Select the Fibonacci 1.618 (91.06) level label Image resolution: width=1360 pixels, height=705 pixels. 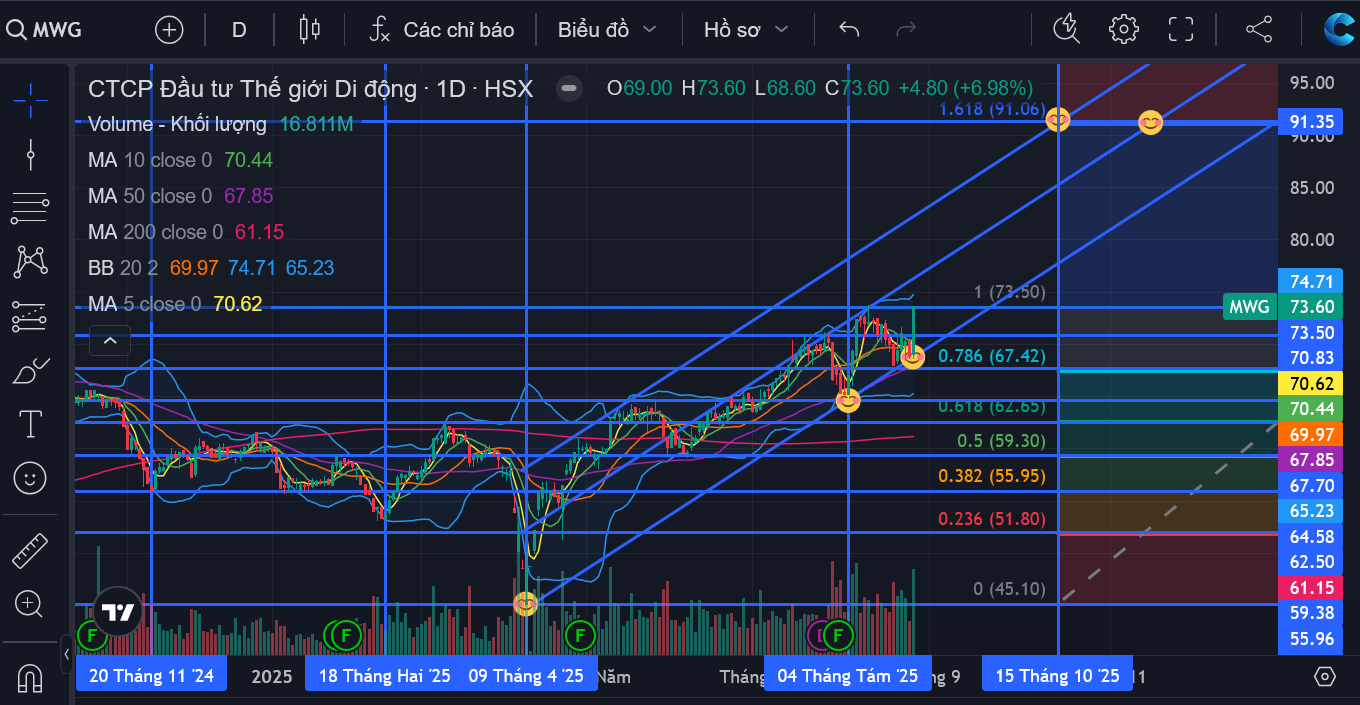(x=991, y=109)
